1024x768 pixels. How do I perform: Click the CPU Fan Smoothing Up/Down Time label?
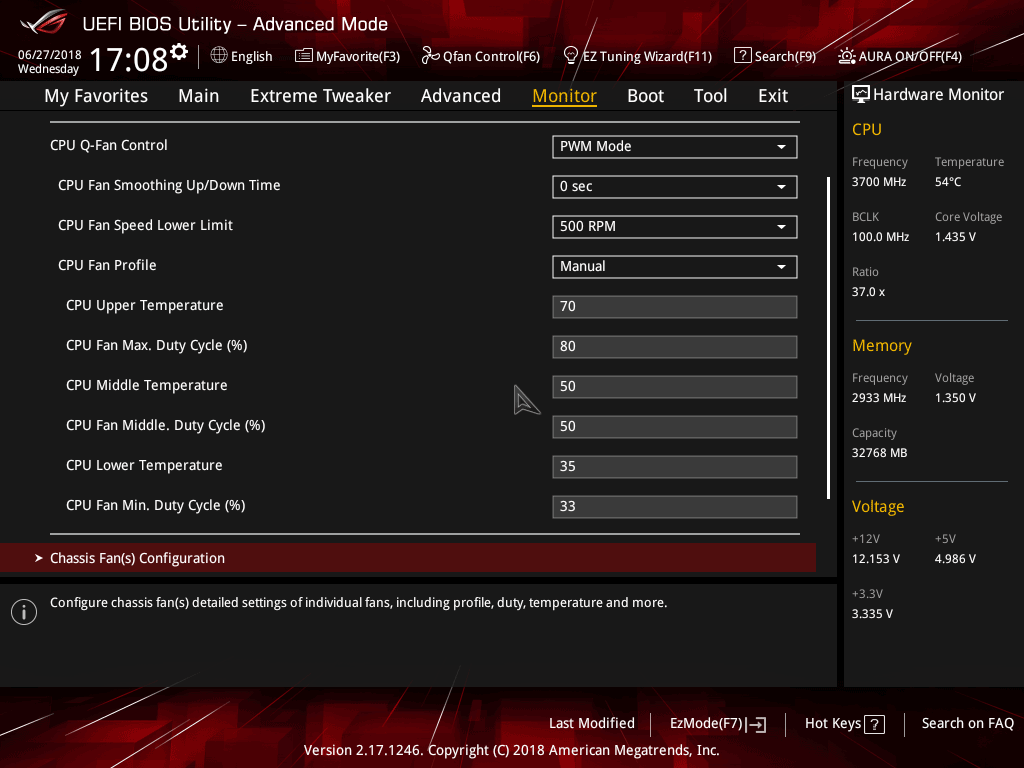[x=169, y=185]
